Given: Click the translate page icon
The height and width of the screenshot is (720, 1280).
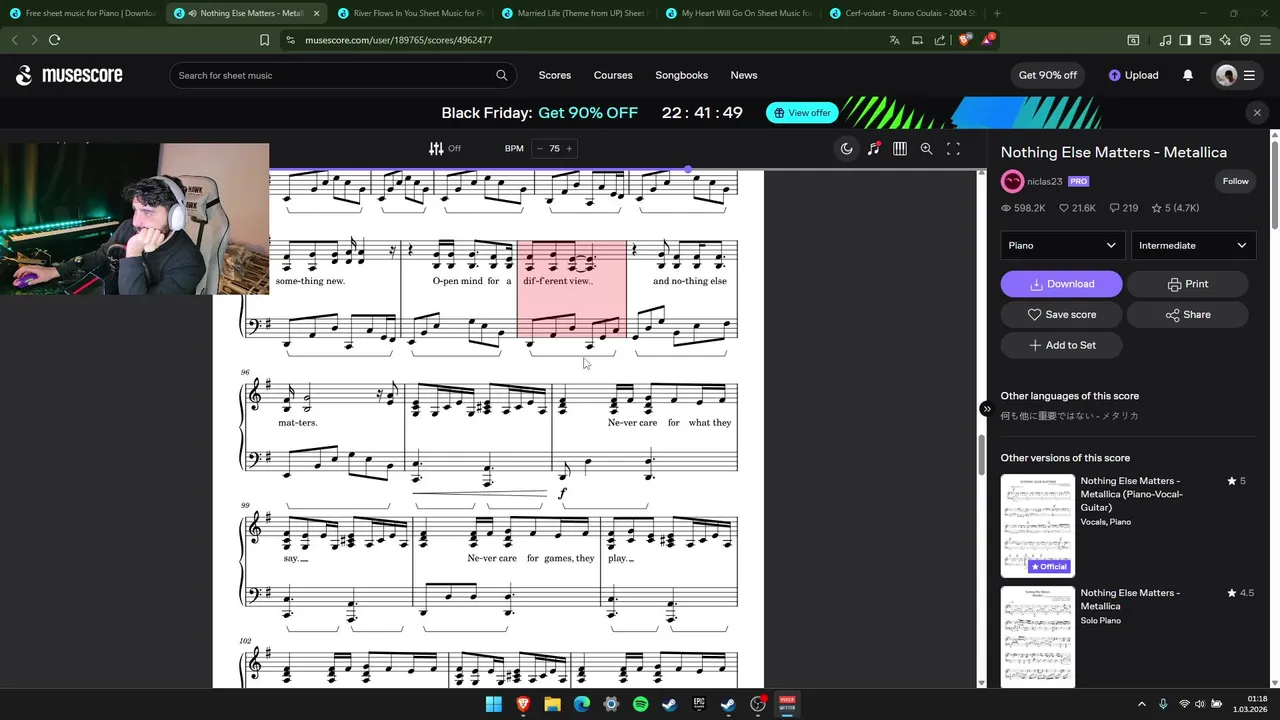Looking at the screenshot, I should tap(894, 40).
